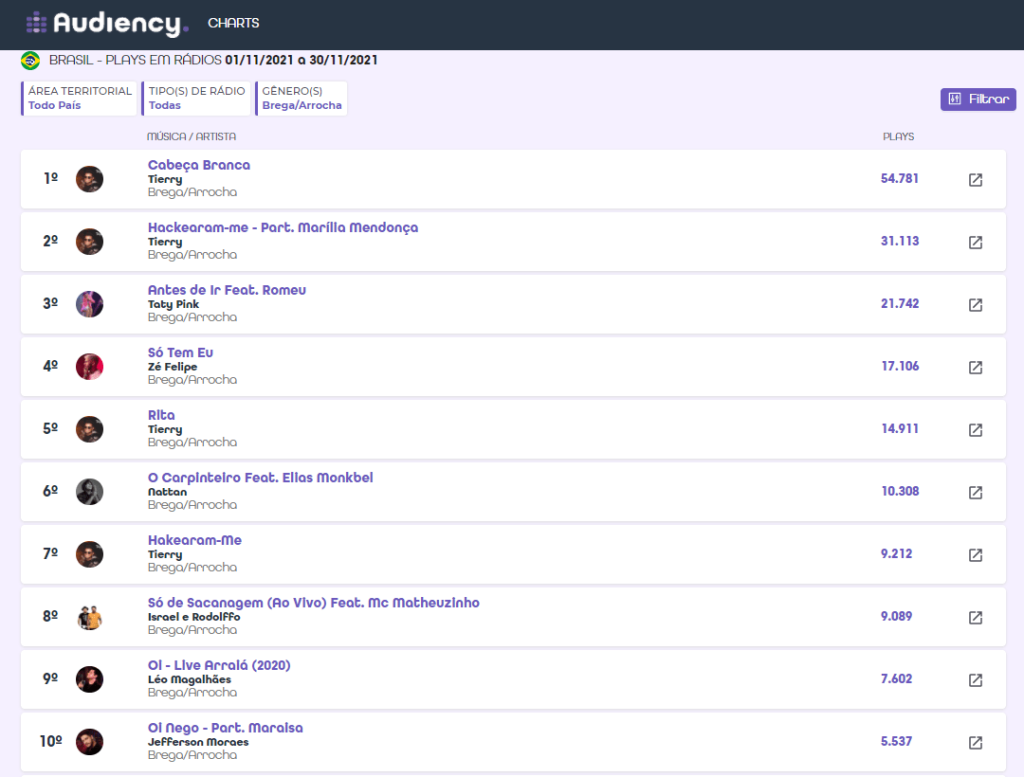This screenshot has width=1024, height=777.
Task: Click the plays count 9.089
Action: [x=896, y=616]
